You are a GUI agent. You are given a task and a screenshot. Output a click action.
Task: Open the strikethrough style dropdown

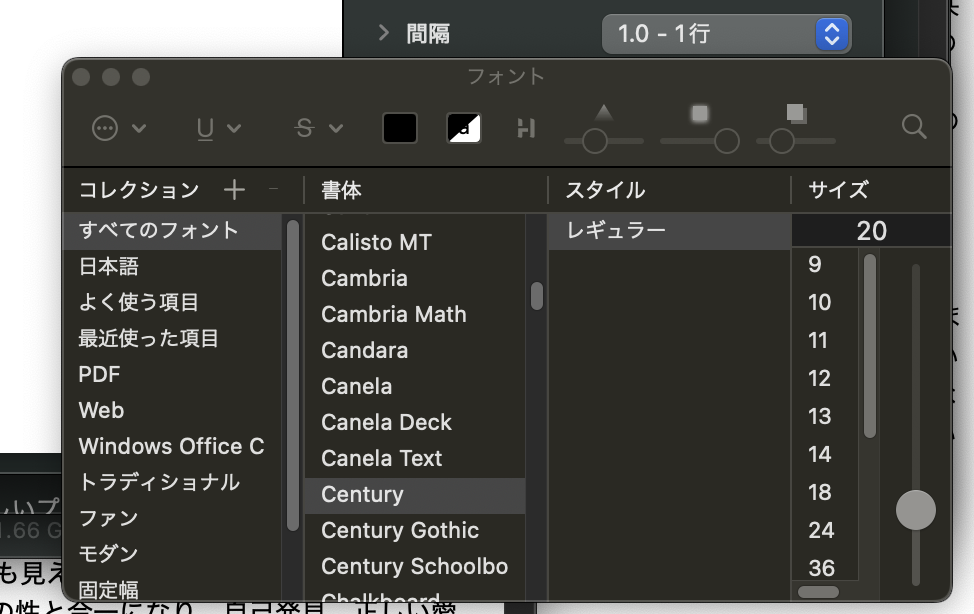coord(318,128)
